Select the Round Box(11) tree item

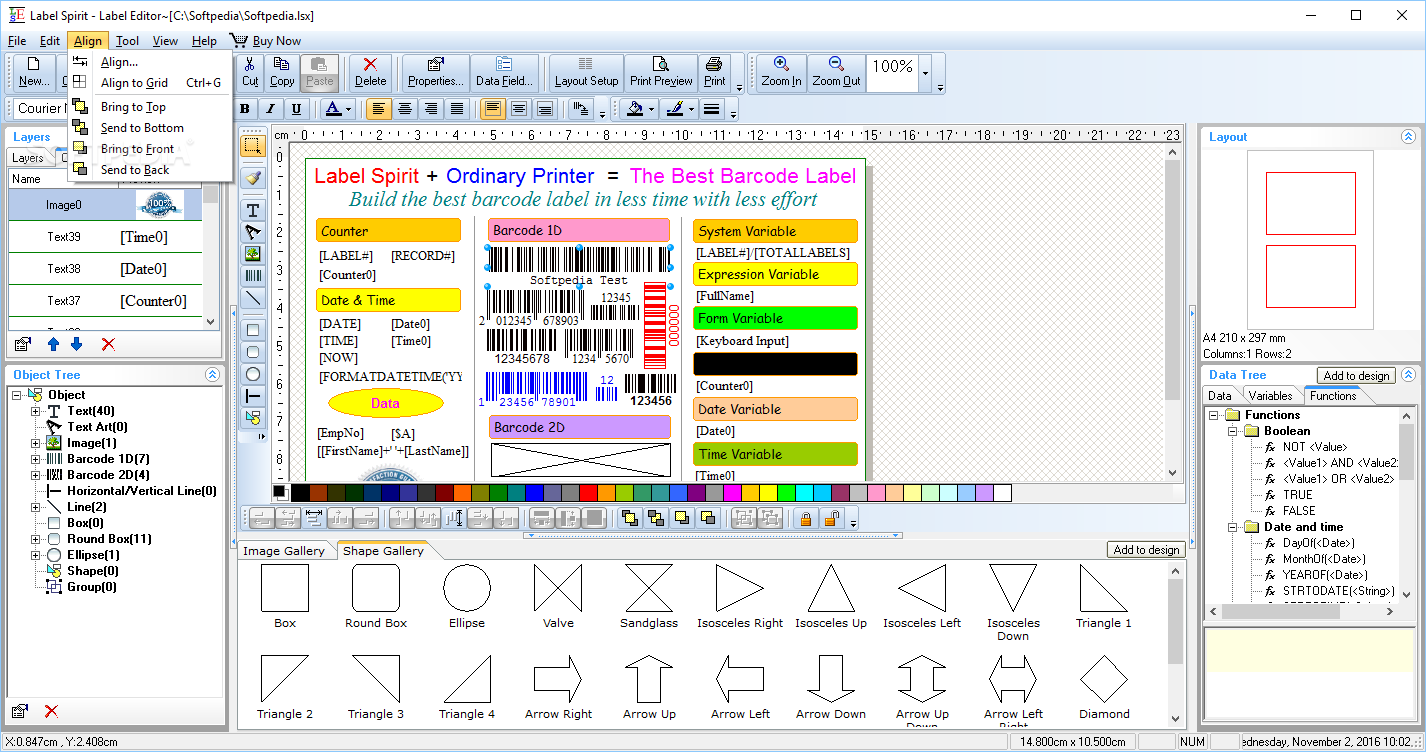[109, 539]
